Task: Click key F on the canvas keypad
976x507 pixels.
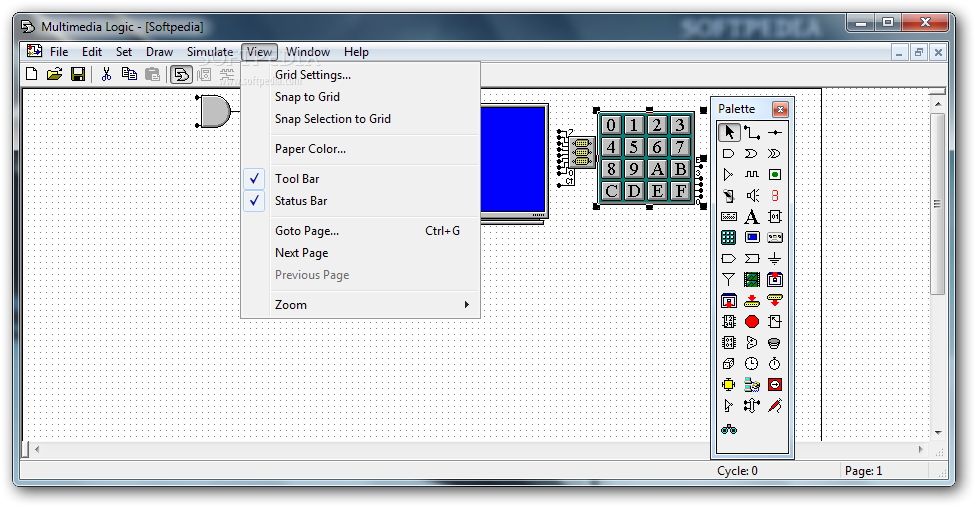Action: pos(680,191)
